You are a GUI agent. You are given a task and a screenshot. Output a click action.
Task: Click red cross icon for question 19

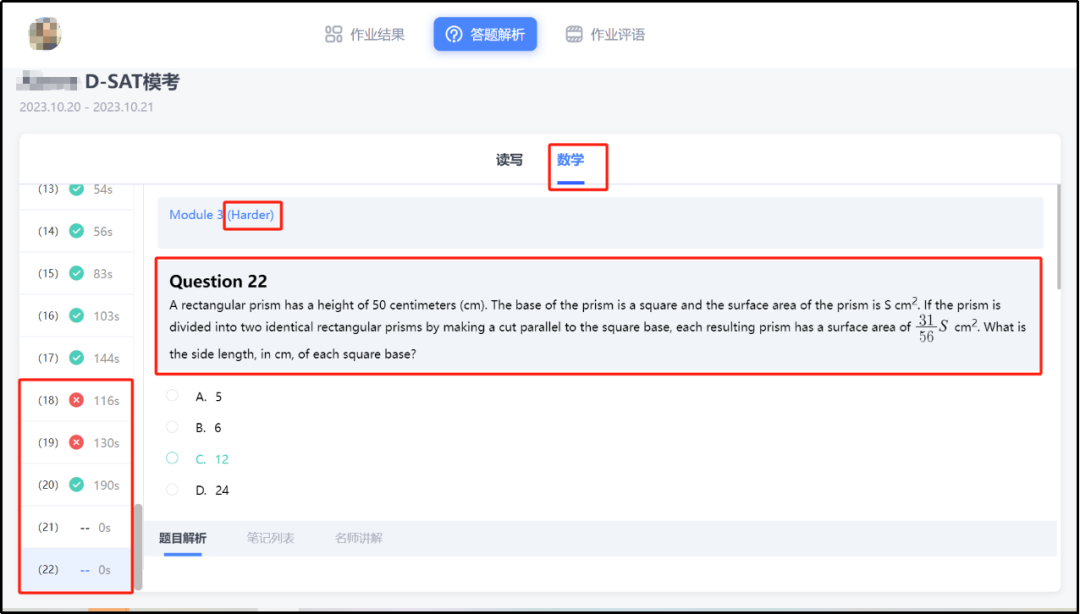click(76, 443)
